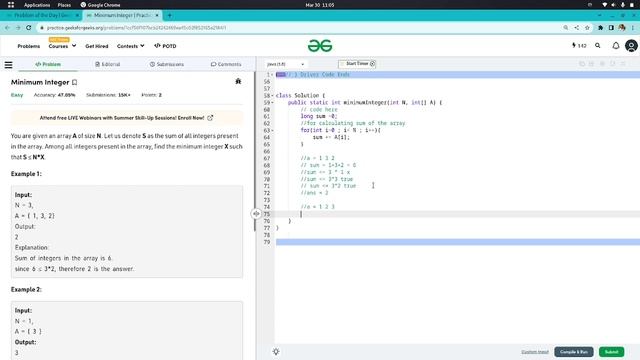The image size is (640, 360).
Task: Click the Start Timer button
Action: coord(357,64)
